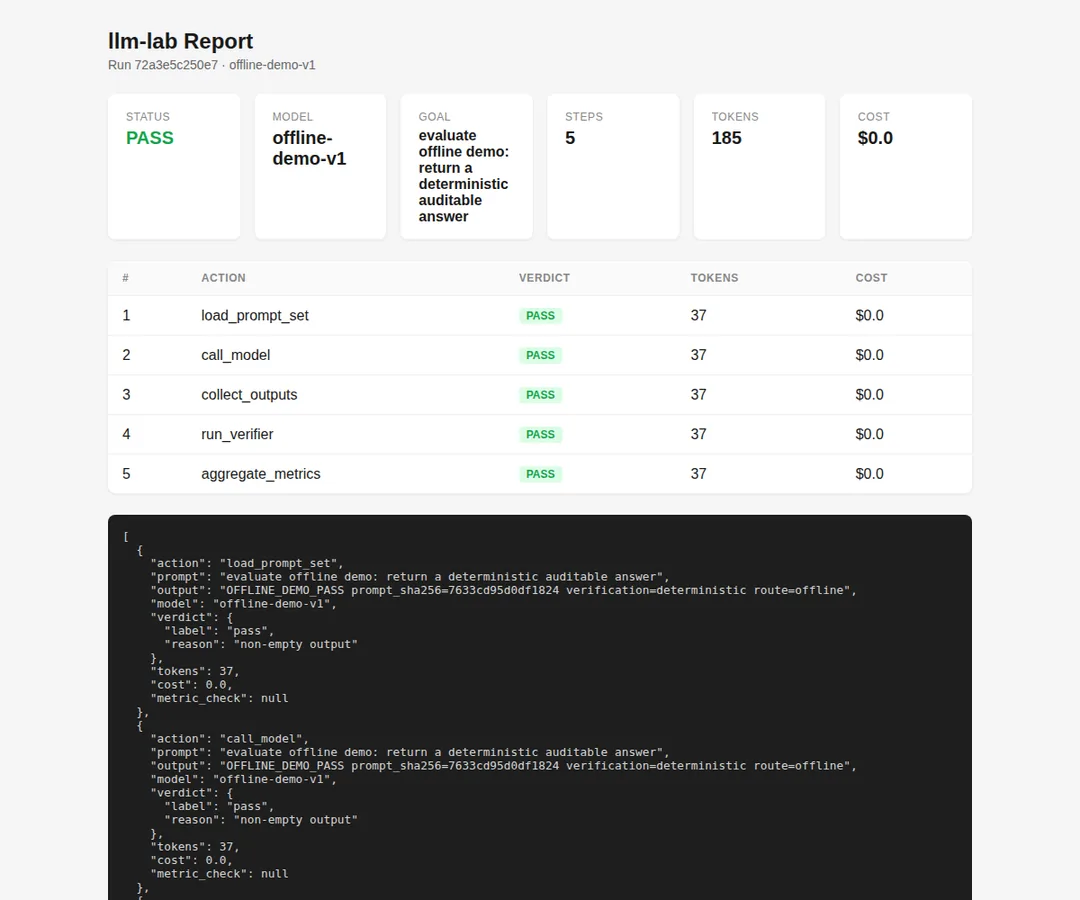Select the value 5 in the STEPS card
Viewport: 1080px width, 900px height.
[570, 138]
